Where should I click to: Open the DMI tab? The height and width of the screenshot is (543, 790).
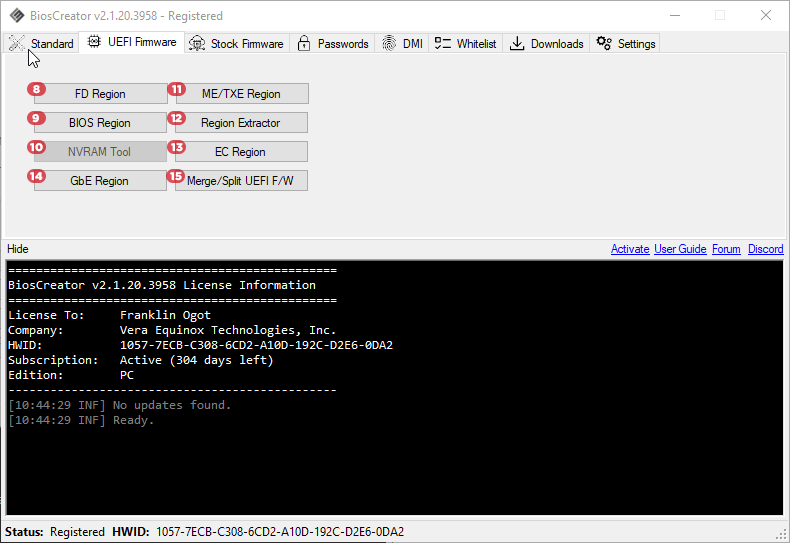pyautogui.click(x=402, y=44)
